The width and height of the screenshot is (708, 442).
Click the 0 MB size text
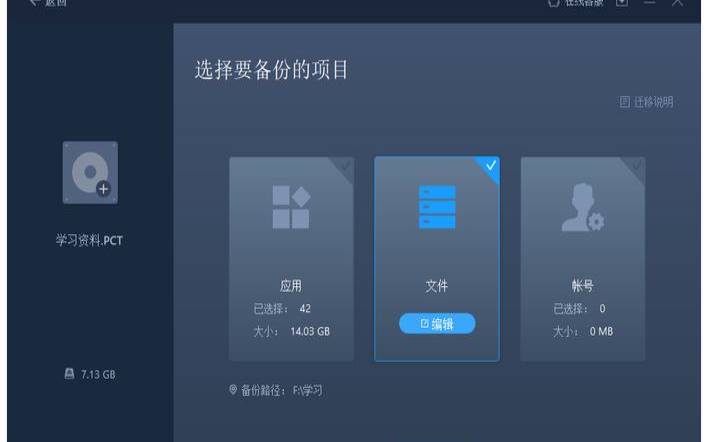coord(601,331)
